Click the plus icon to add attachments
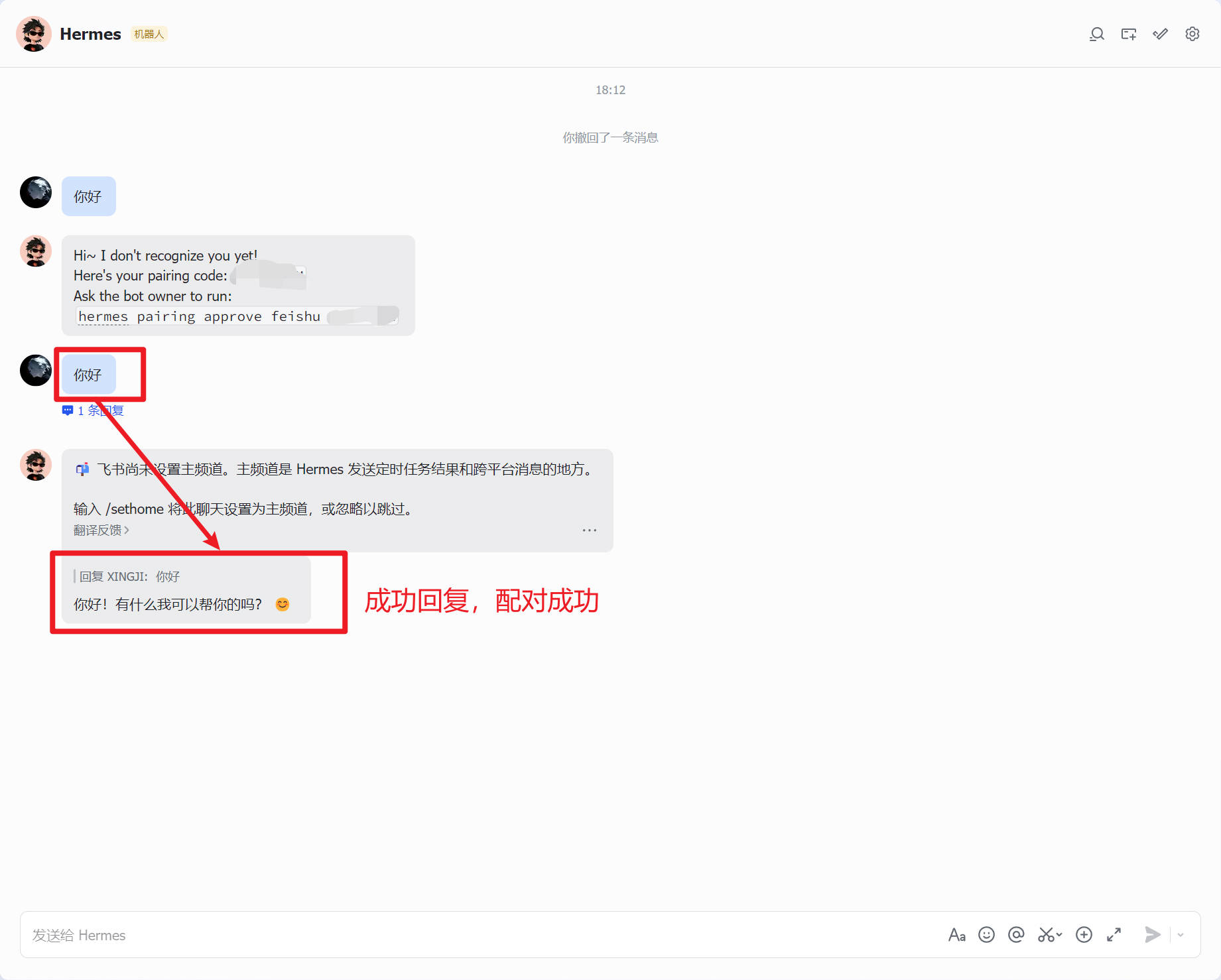The width and height of the screenshot is (1221, 980). [x=1084, y=935]
